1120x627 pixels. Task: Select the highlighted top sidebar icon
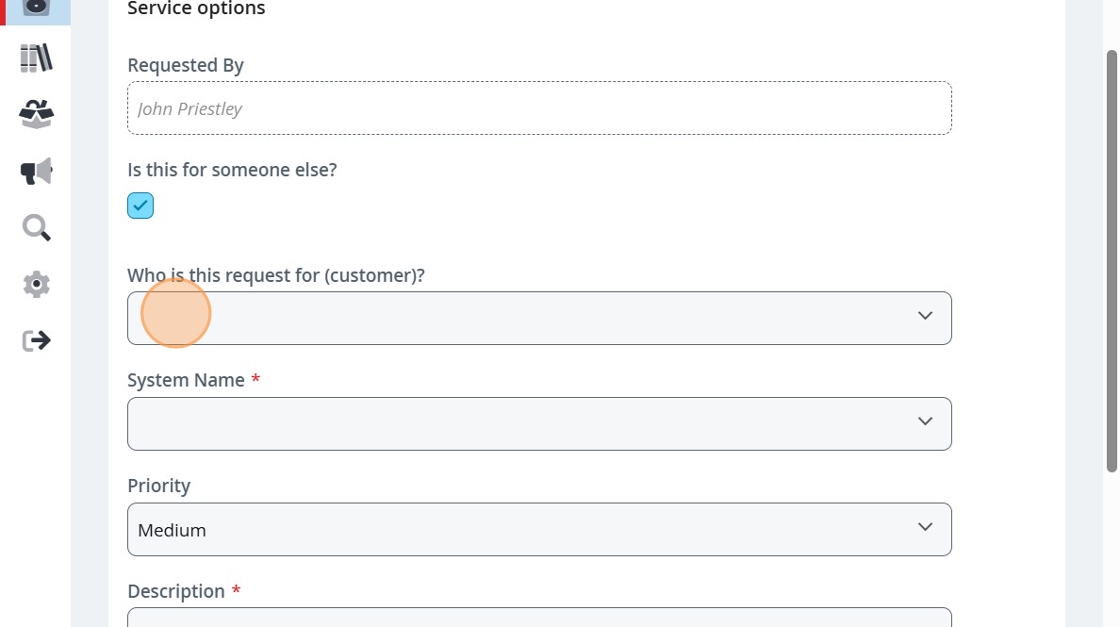click(36, 8)
